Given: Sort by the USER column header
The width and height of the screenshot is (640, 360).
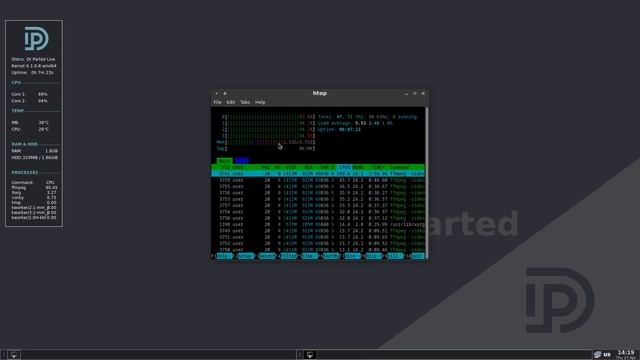Looking at the screenshot, I should pyautogui.click(x=238, y=167).
